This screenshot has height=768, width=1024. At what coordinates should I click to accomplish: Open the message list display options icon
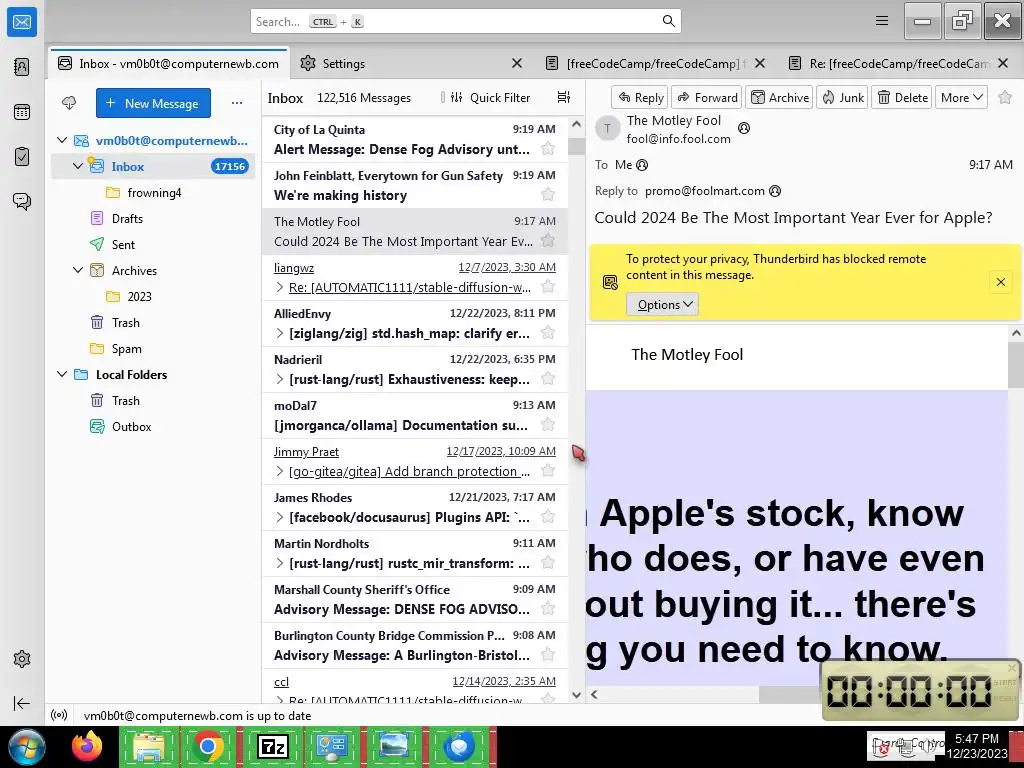[564, 97]
